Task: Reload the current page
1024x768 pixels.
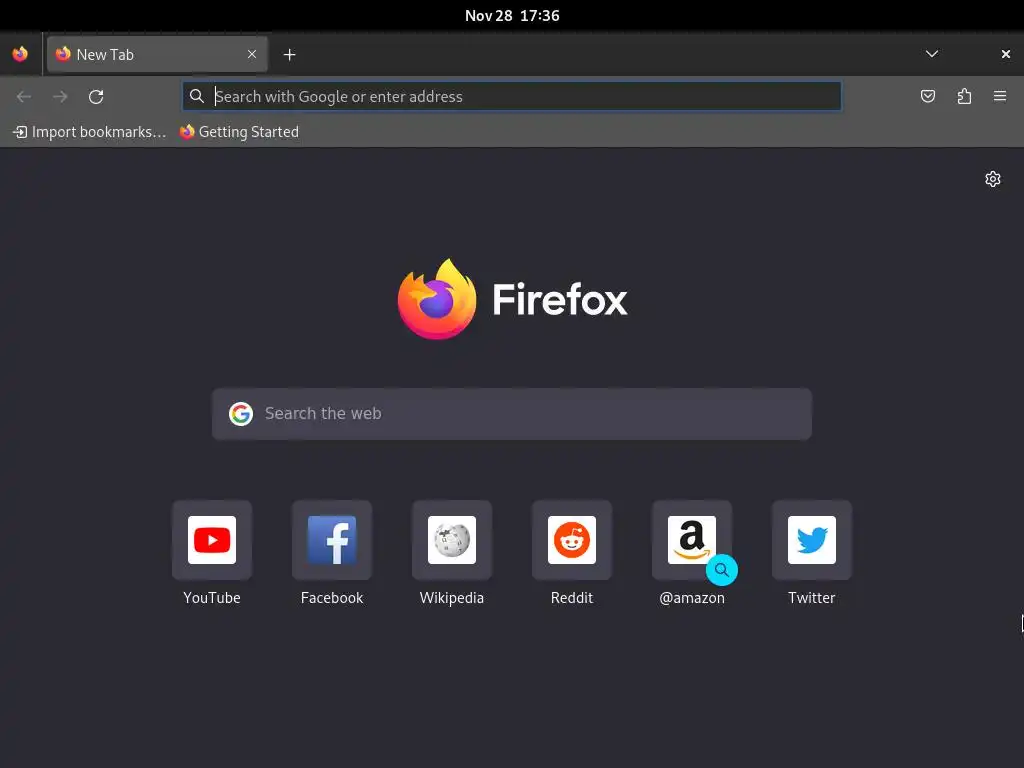Action: click(x=96, y=97)
